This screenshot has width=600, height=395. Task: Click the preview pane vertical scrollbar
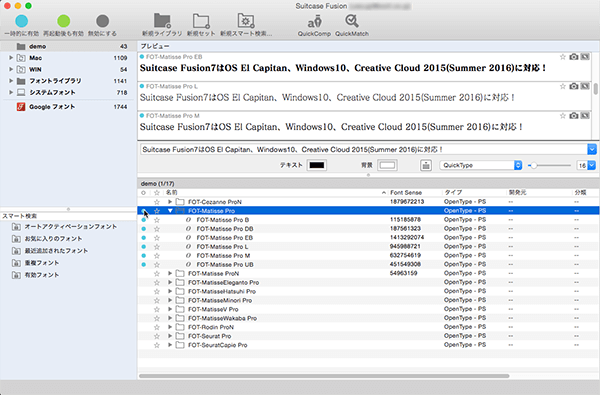(596, 89)
